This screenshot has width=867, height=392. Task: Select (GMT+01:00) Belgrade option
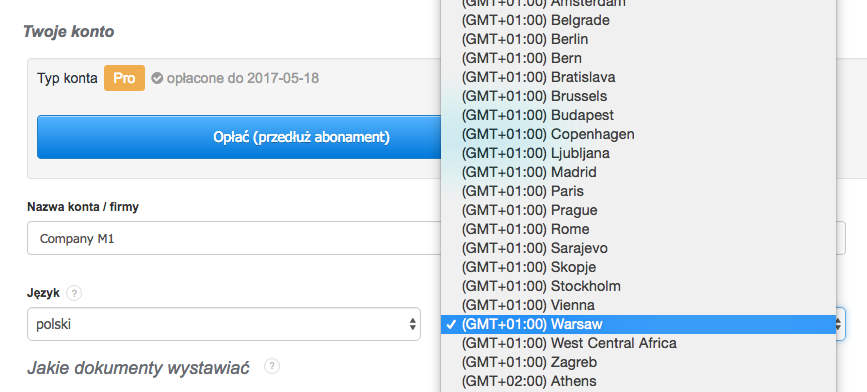coord(639,20)
